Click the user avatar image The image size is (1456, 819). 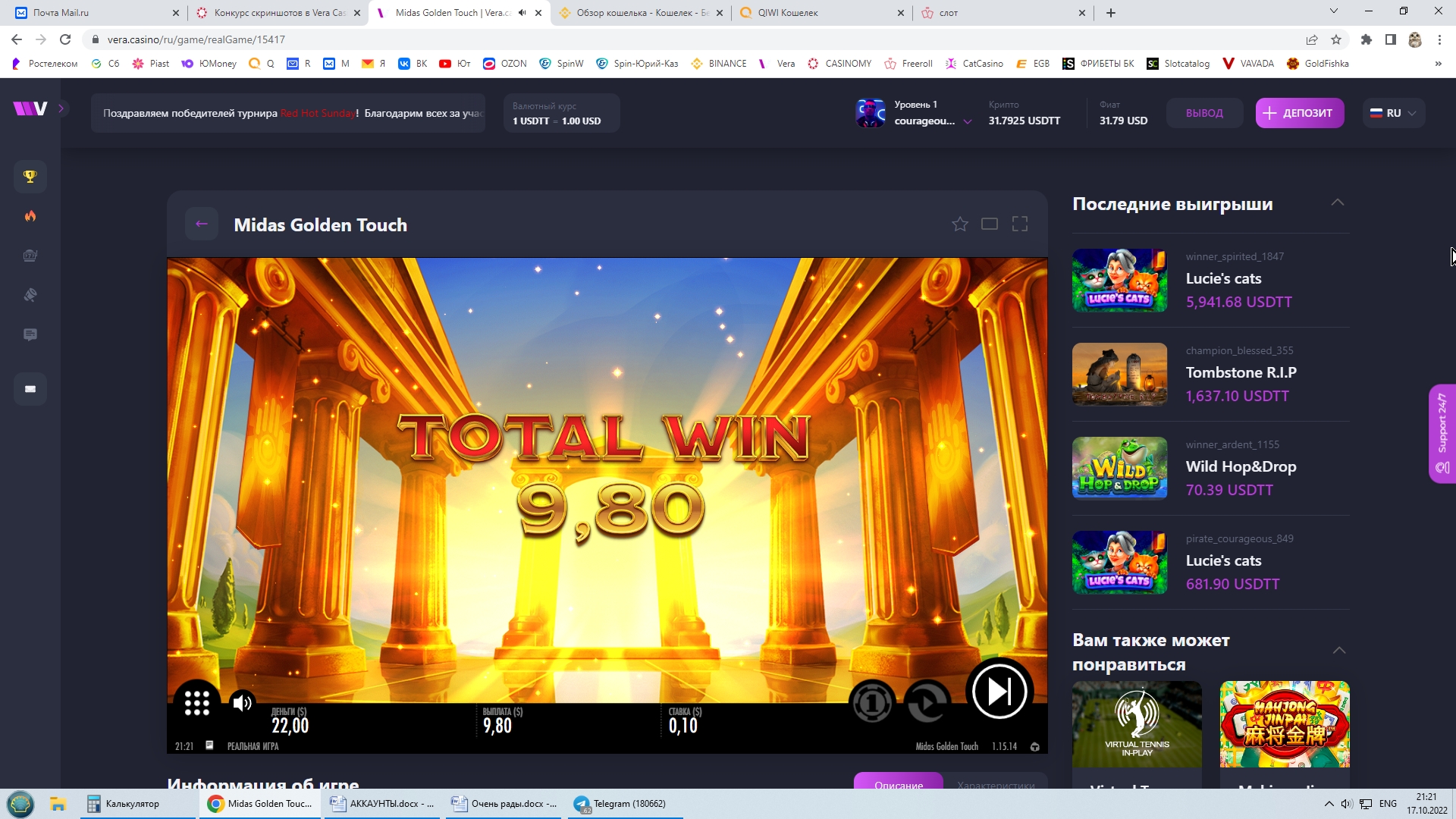point(871,113)
